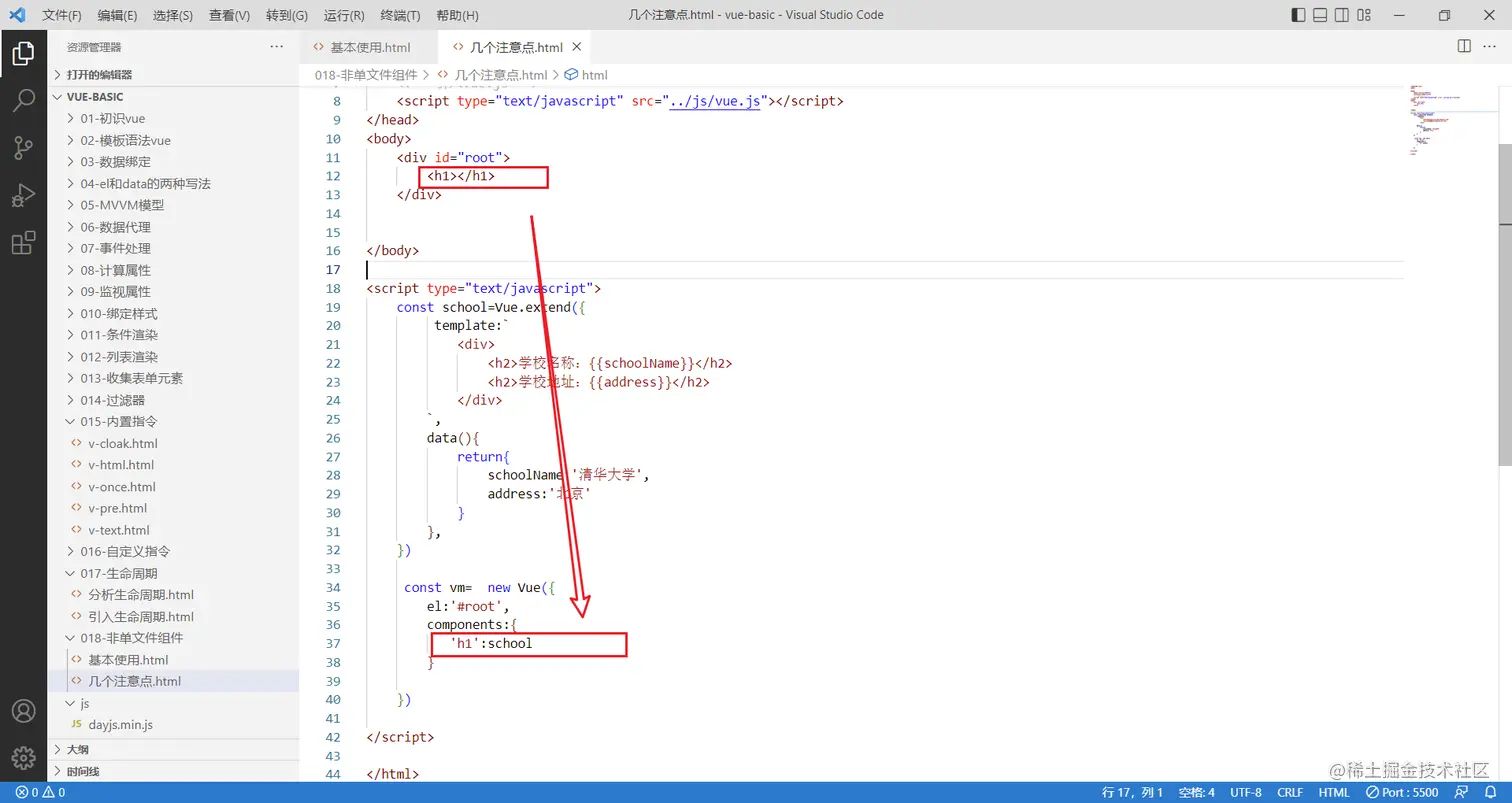Open the 终端(T) menu
This screenshot has width=1512, height=803.
[400, 15]
